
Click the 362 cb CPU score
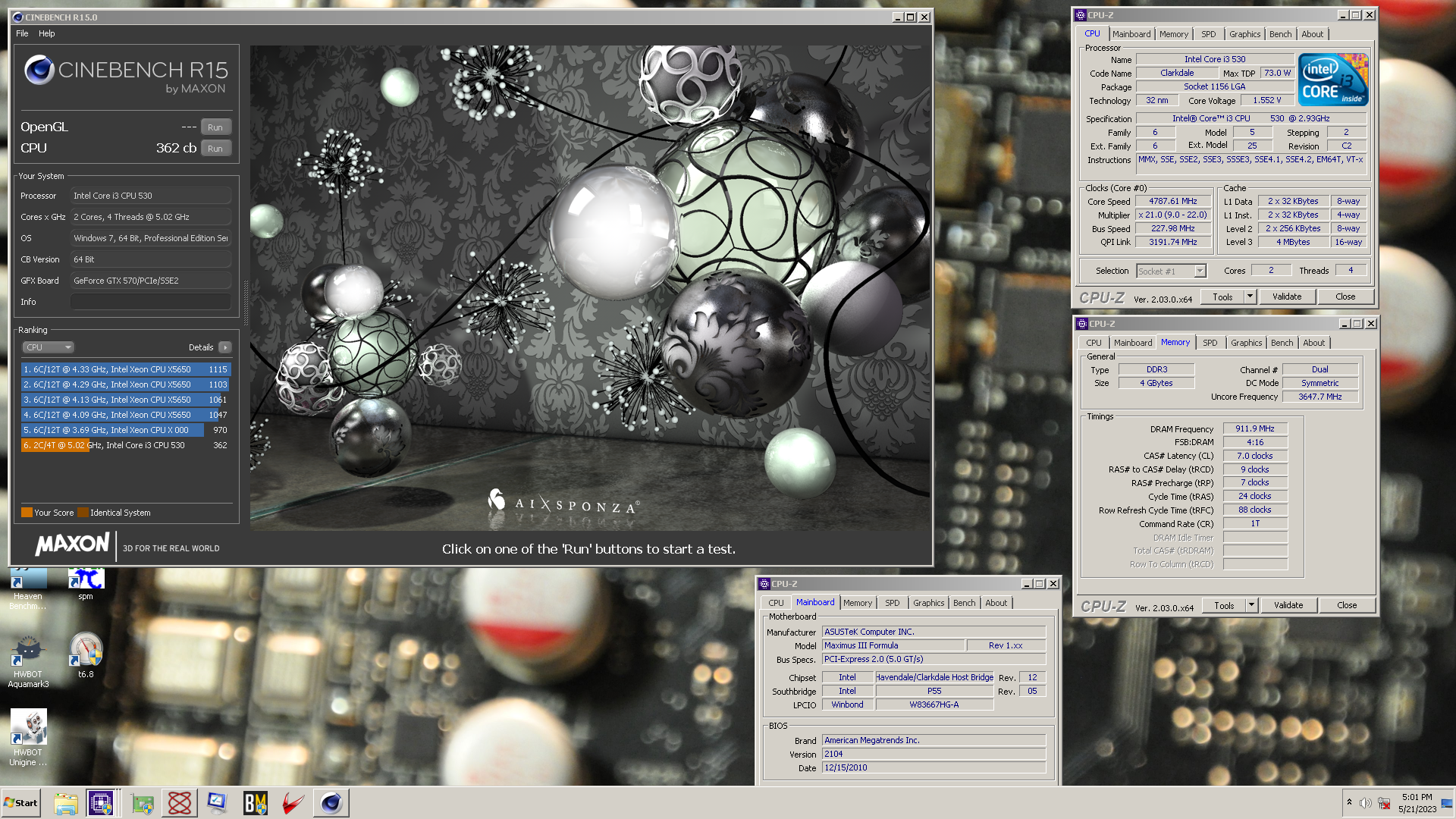176,149
